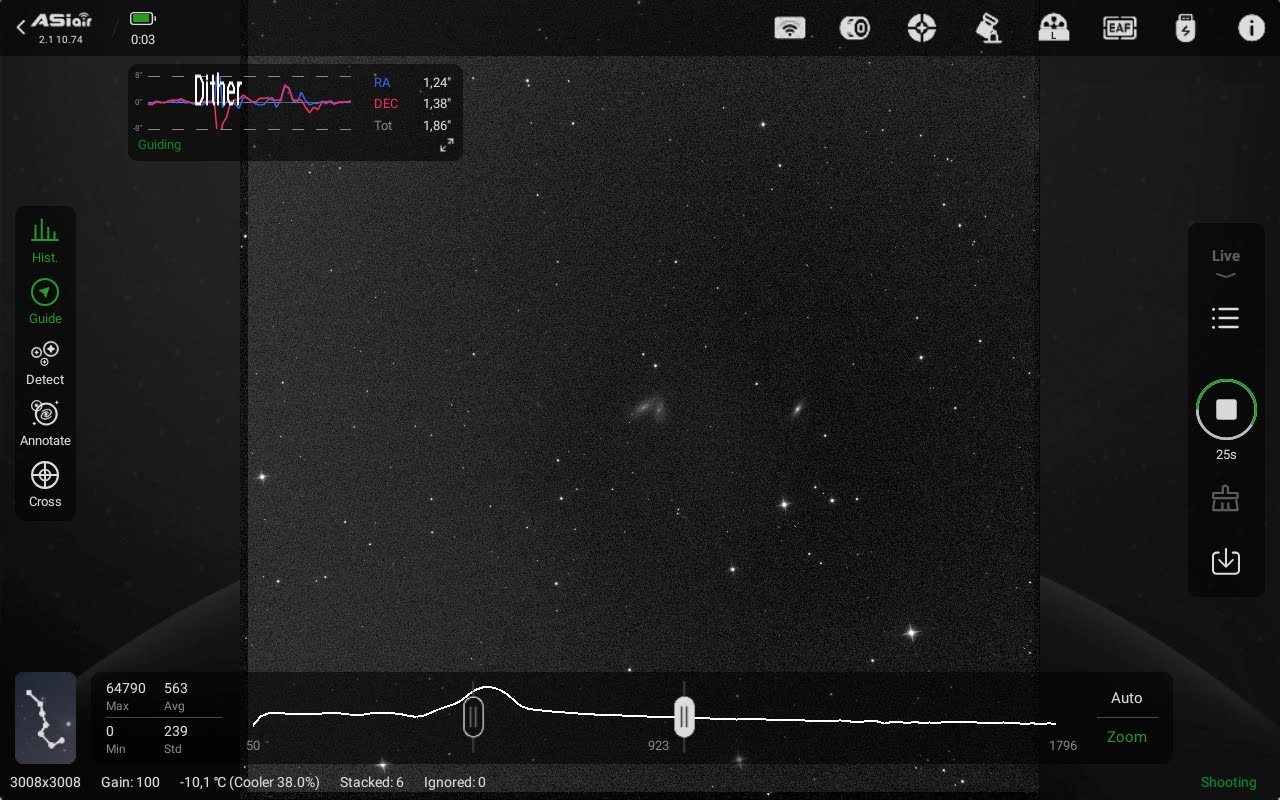Check WiFi connection status
Screen dimensions: 1280x800
(x=790, y=28)
